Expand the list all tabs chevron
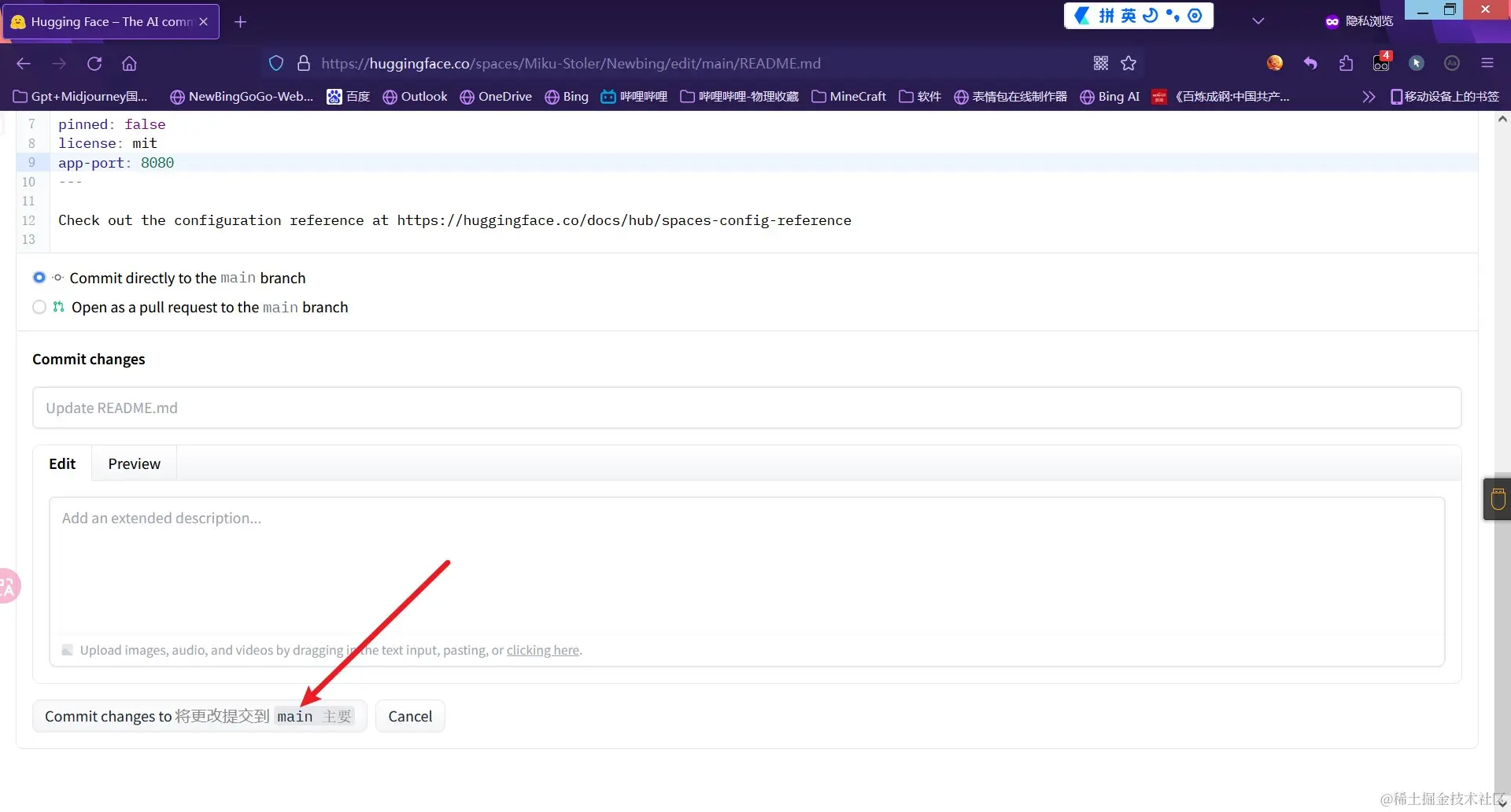Image resolution: width=1511 pixels, height=812 pixels. click(1258, 21)
